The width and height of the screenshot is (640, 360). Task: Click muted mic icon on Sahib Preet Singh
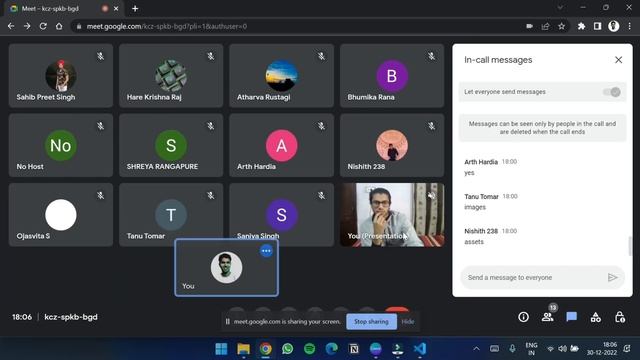pyautogui.click(x=100, y=56)
